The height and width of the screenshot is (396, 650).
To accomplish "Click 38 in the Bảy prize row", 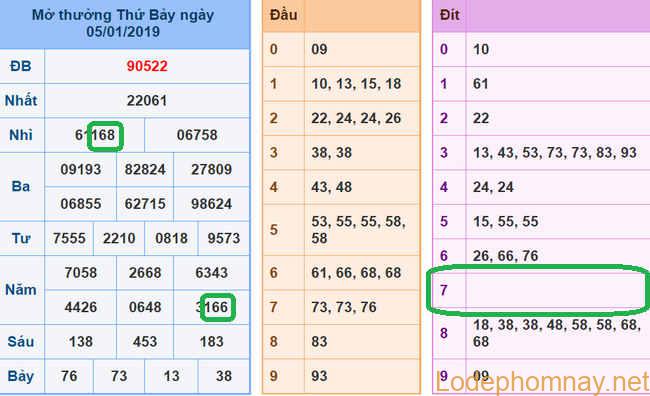I will [224, 376].
